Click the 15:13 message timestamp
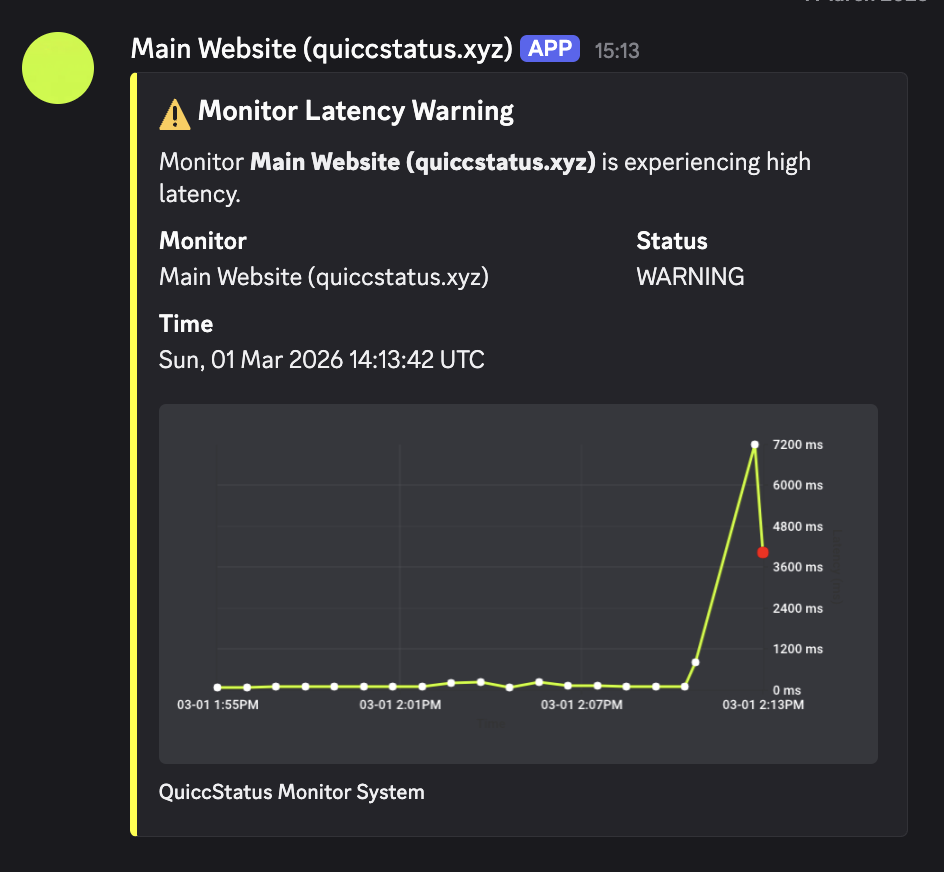 click(617, 50)
